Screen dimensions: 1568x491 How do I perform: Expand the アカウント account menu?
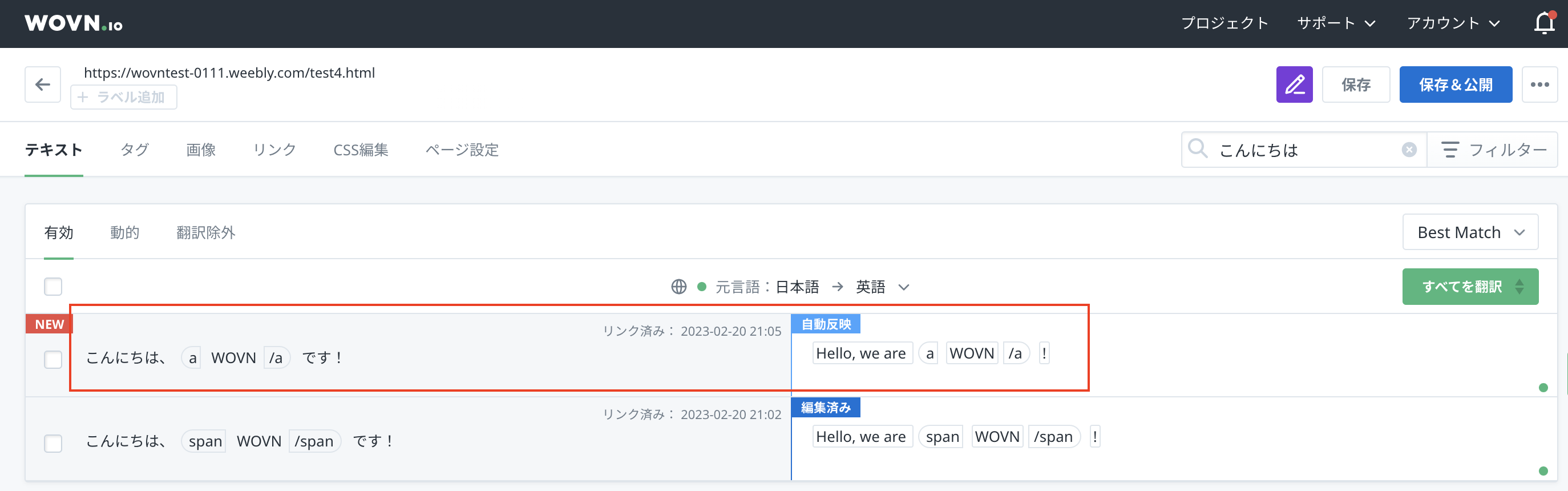click(1452, 23)
